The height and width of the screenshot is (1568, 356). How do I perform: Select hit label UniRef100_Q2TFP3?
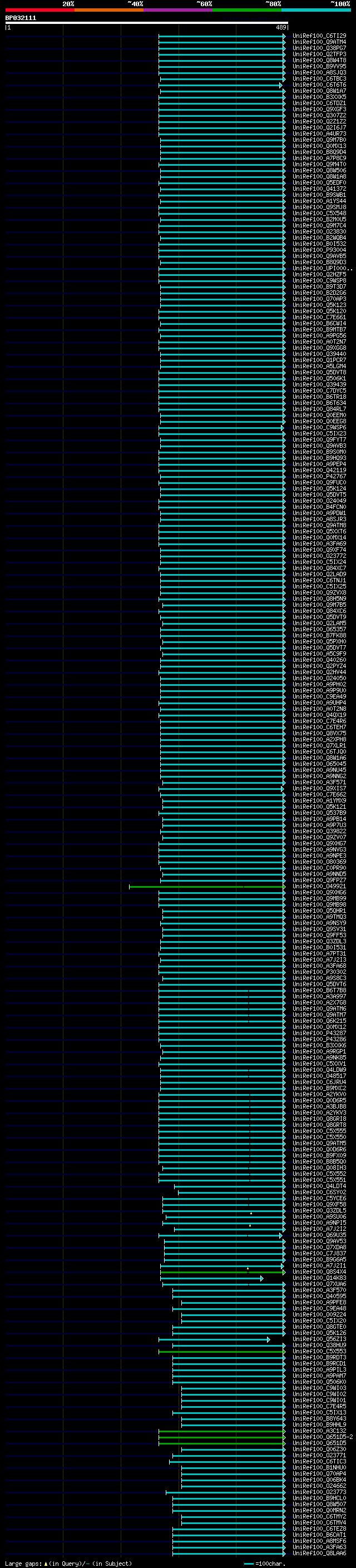click(x=319, y=54)
